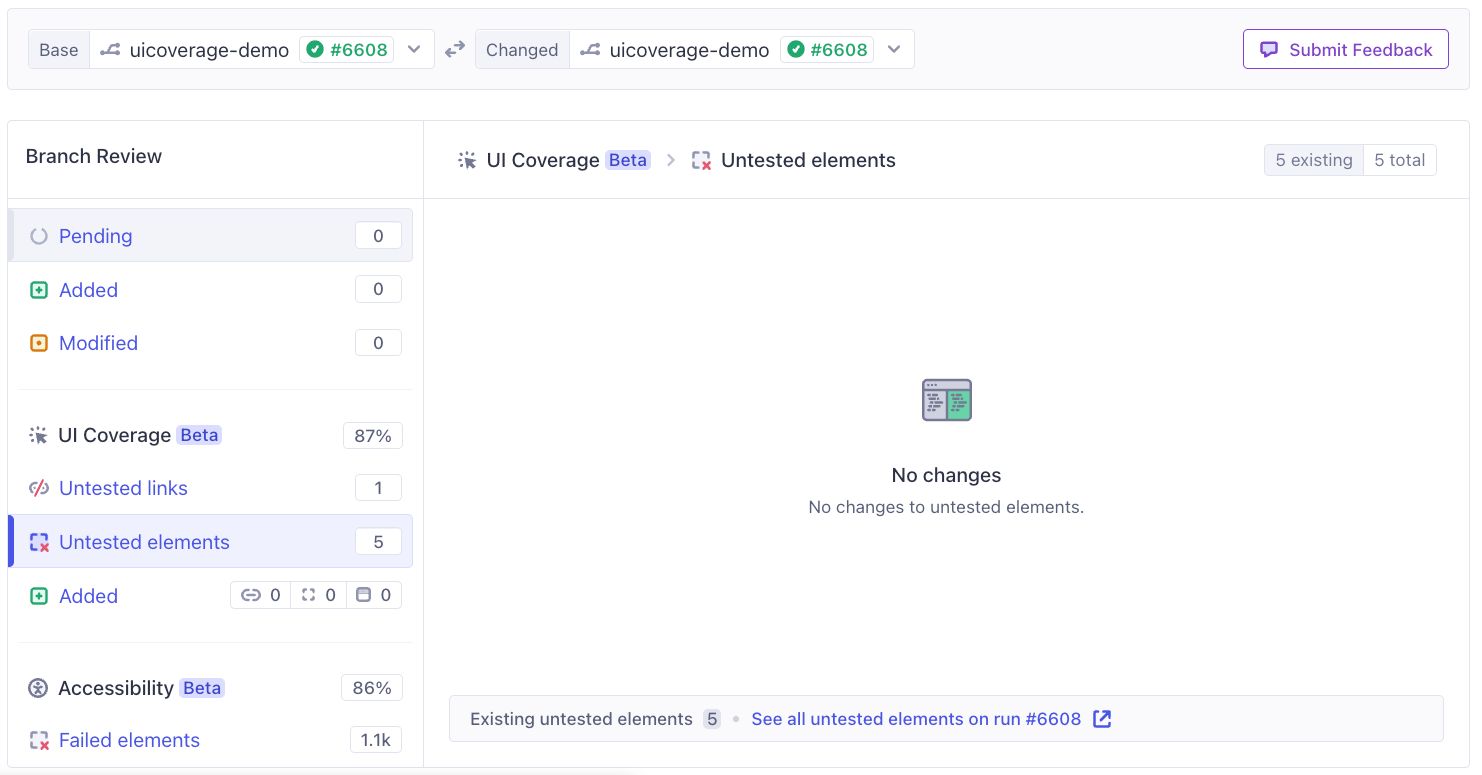Click the Accessibility section icon
This screenshot has width=1482, height=775.
pyautogui.click(x=38, y=687)
